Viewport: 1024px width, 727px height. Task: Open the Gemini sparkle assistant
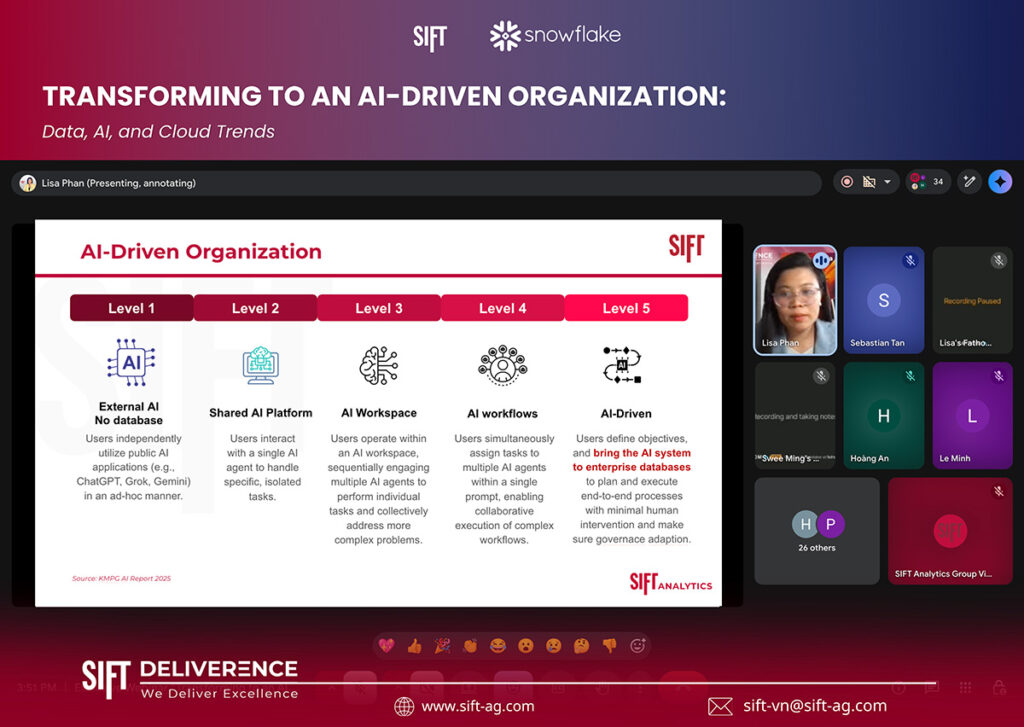1000,182
